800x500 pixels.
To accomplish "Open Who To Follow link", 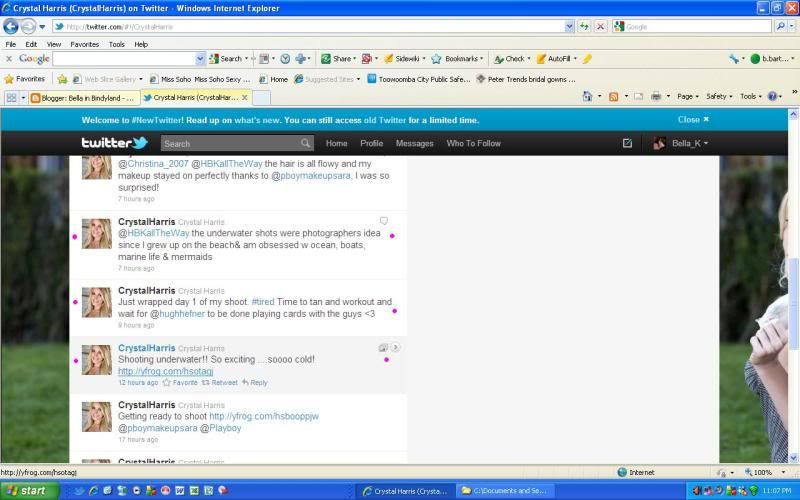I will coord(473,143).
